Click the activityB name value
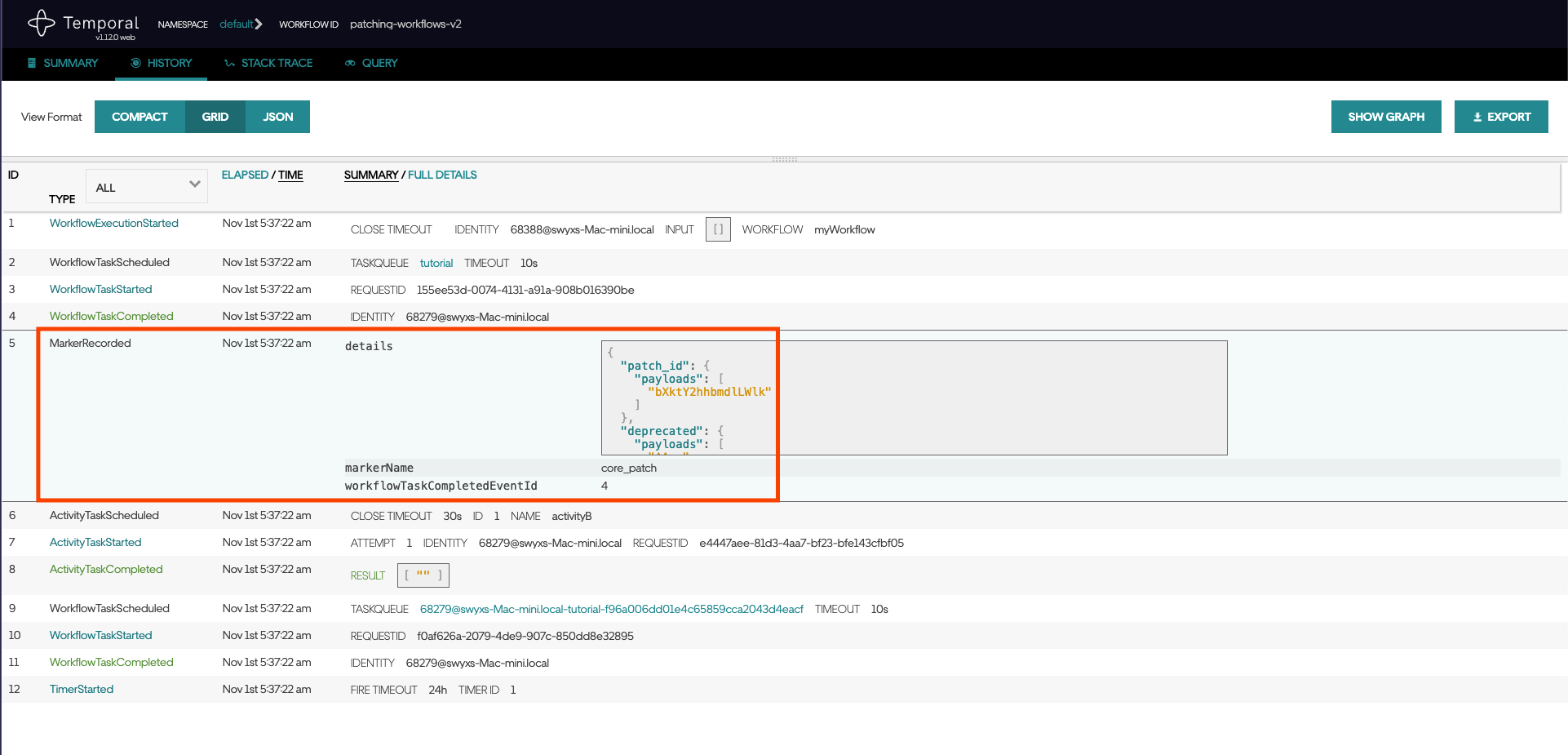The height and width of the screenshot is (755, 1568). point(572,516)
